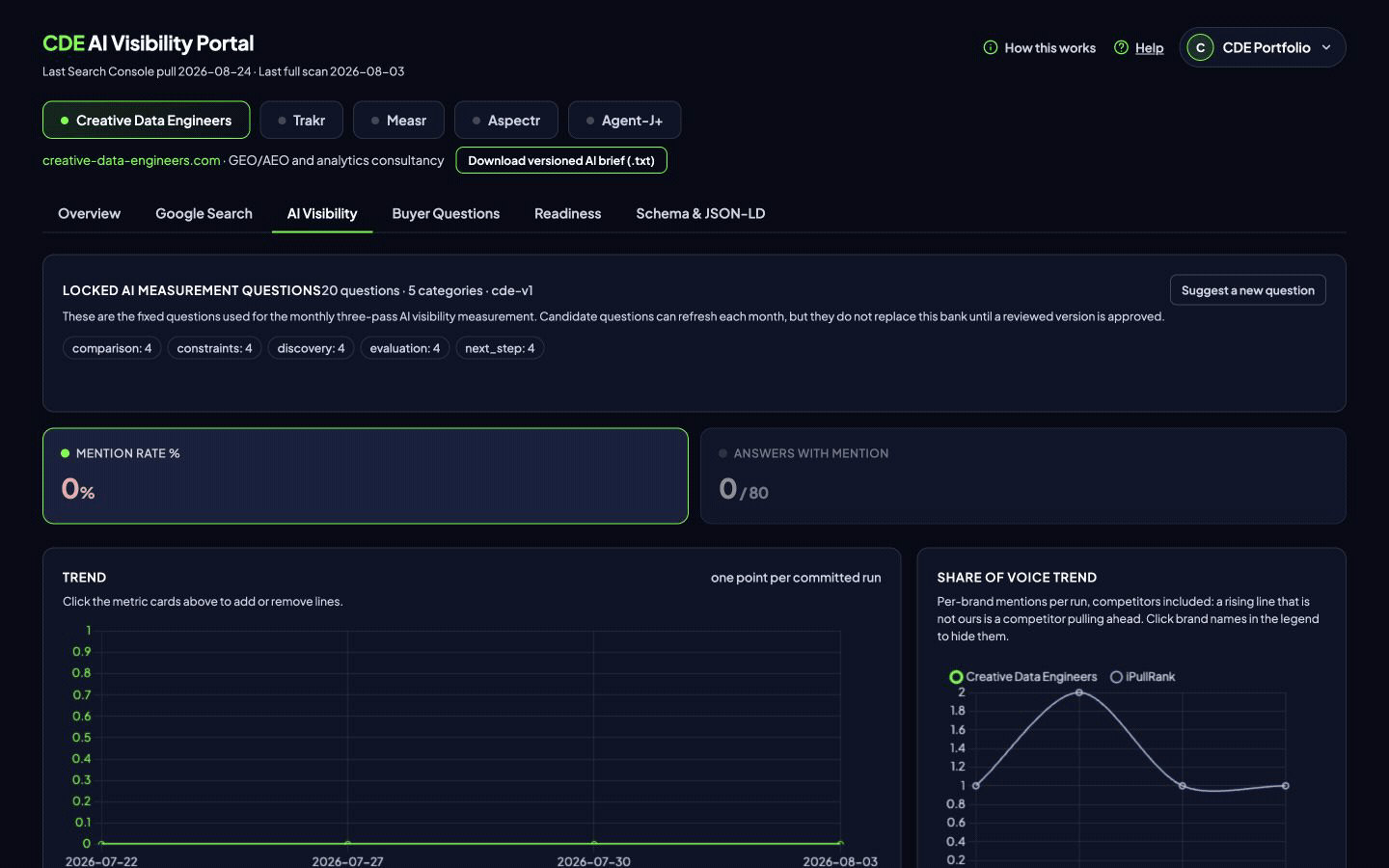Click the first Share of Voice data point
The height and width of the screenshot is (868, 1389).
[x=976, y=786]
